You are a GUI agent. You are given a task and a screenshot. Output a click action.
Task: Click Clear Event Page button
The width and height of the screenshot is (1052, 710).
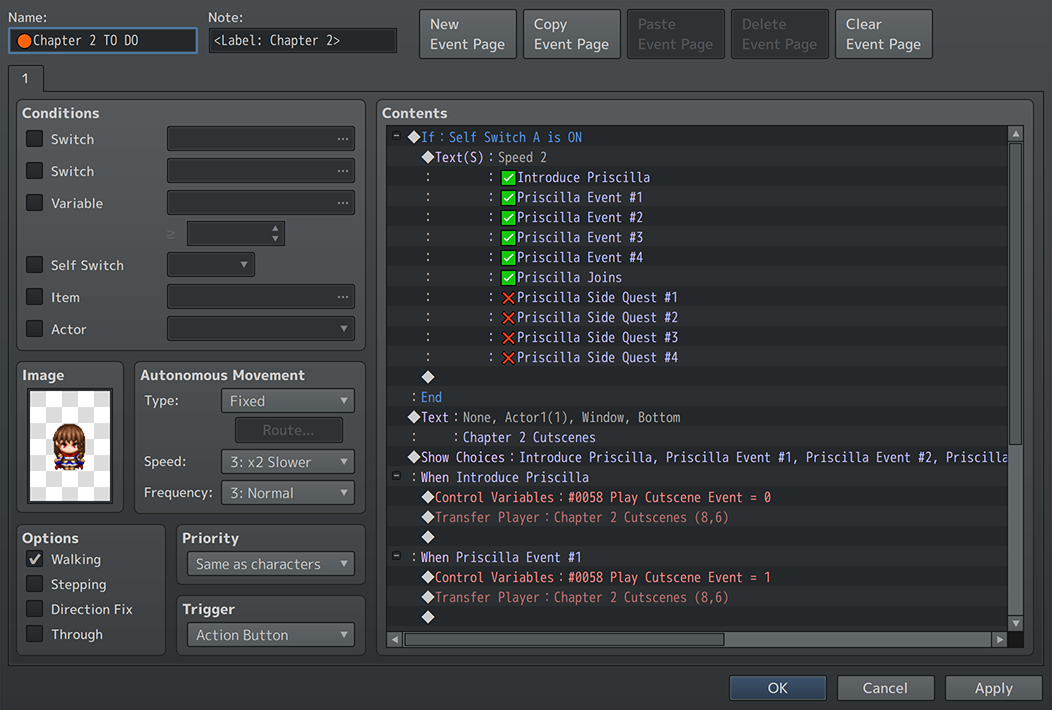click(x=884, y=34)
